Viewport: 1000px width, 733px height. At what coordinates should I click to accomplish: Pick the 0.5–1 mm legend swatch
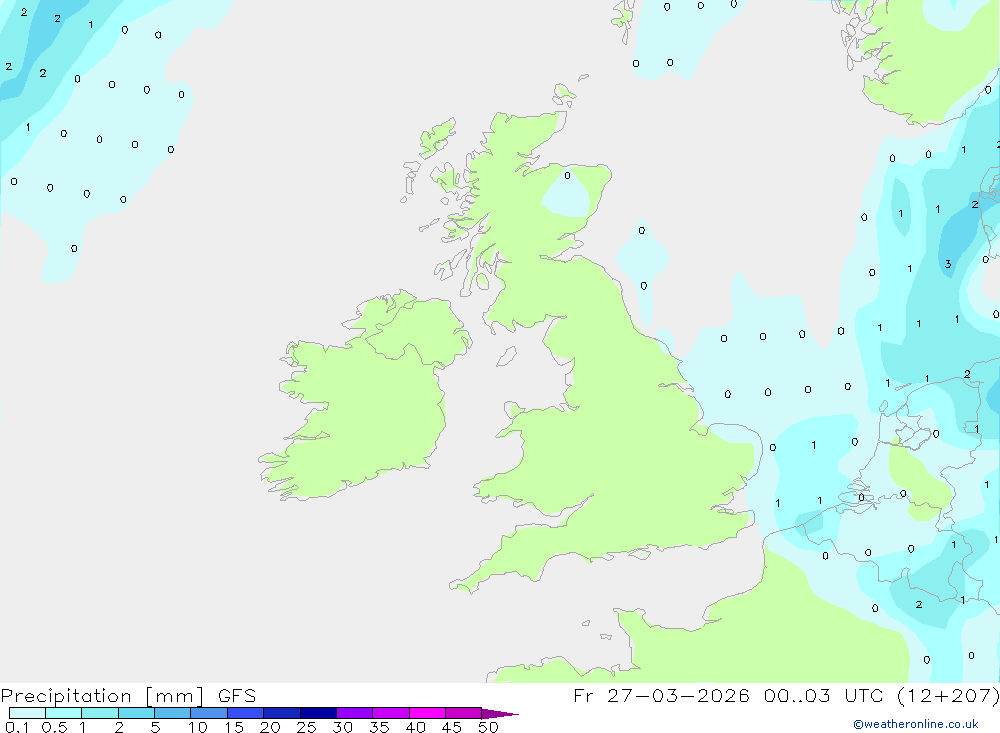pyautogui.click(x=64, y=713)
